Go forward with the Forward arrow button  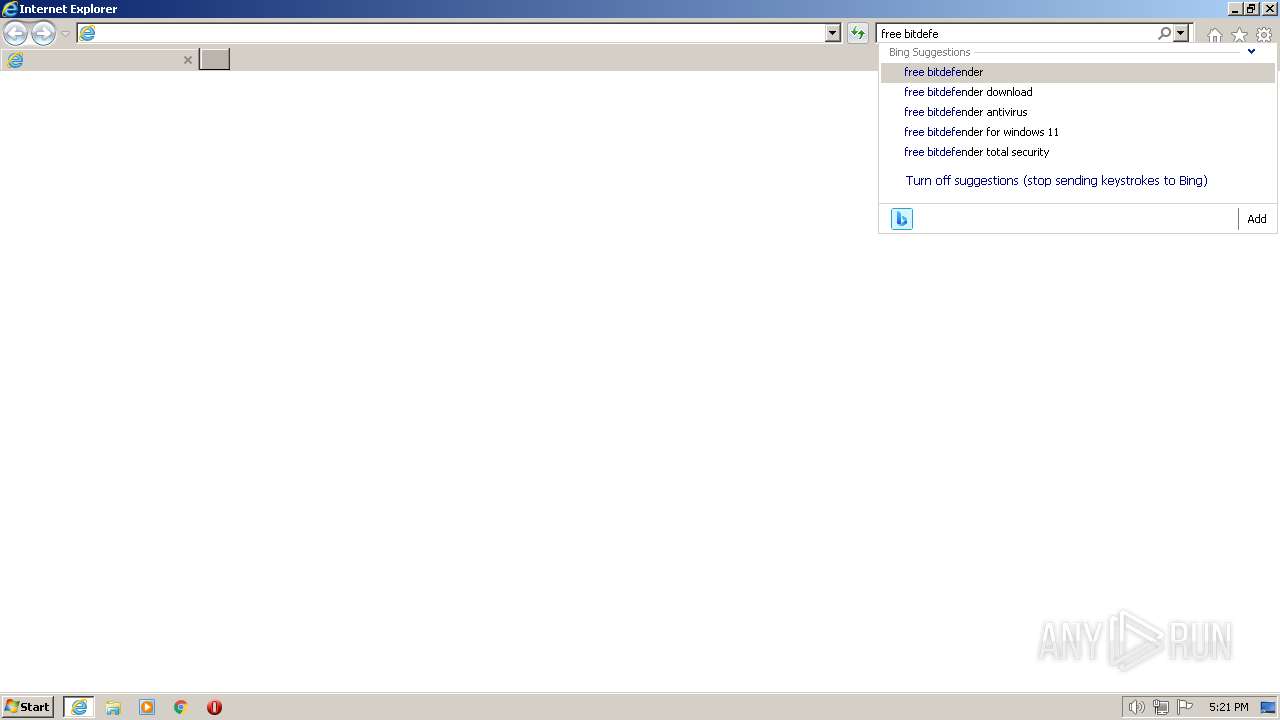click(43, 34)
